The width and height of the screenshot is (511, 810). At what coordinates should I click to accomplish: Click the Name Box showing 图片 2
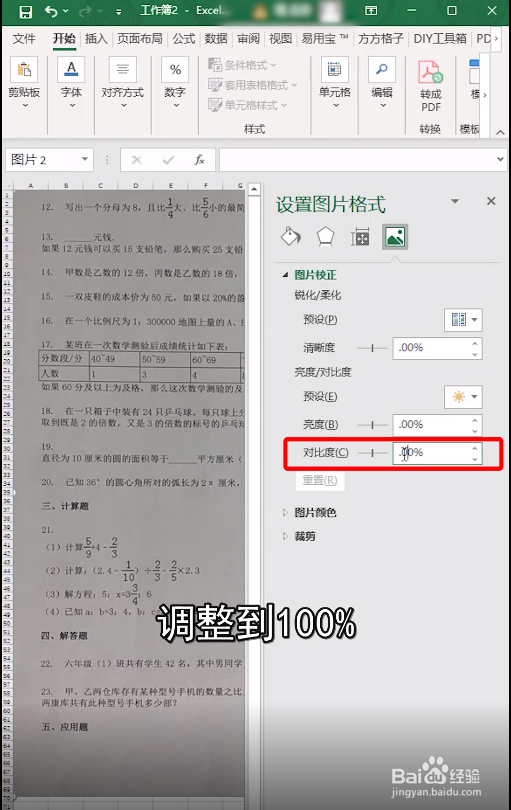pos(43,160)
